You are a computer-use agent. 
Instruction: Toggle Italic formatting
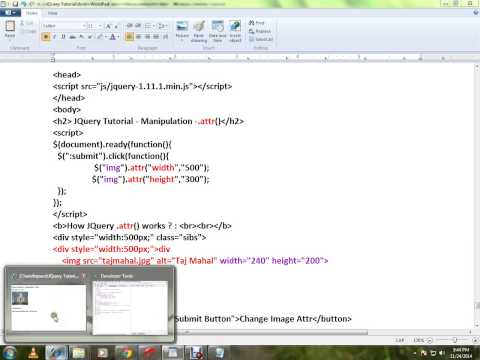point(54,37)
